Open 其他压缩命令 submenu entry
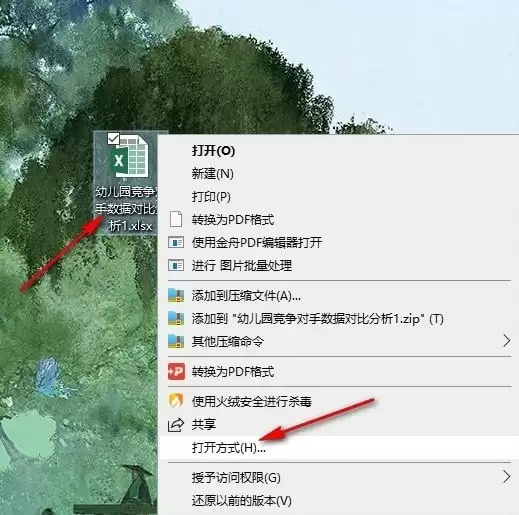The image size is (519, 515). tap(228, 342)
